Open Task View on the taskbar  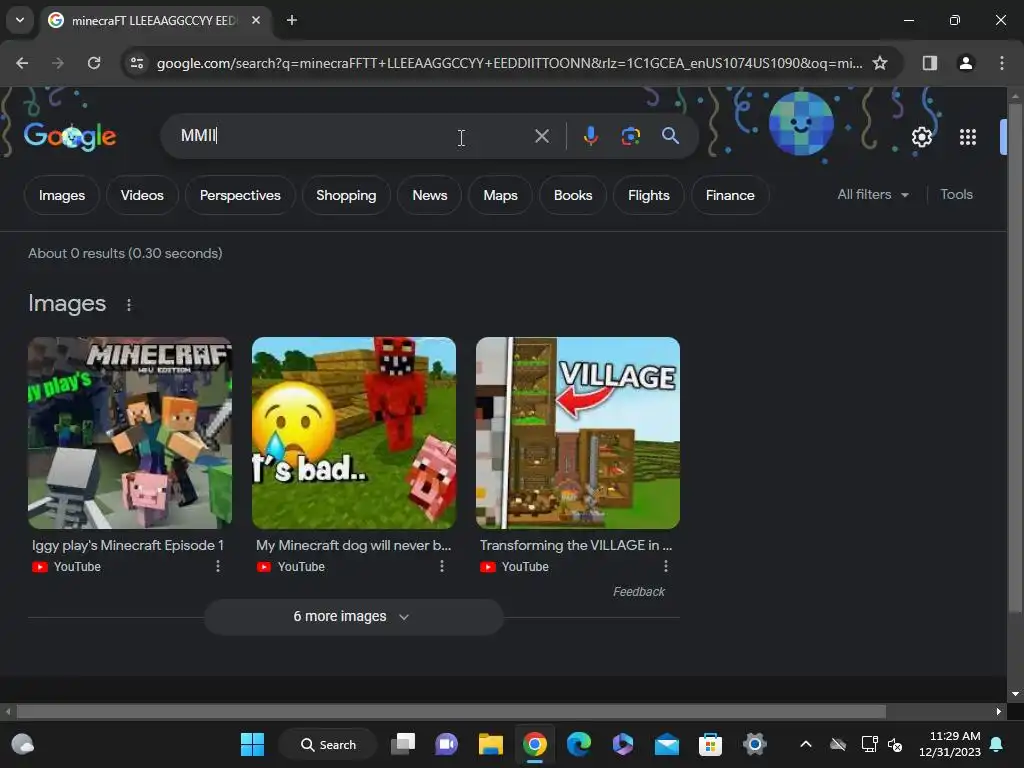coord(403,744)
